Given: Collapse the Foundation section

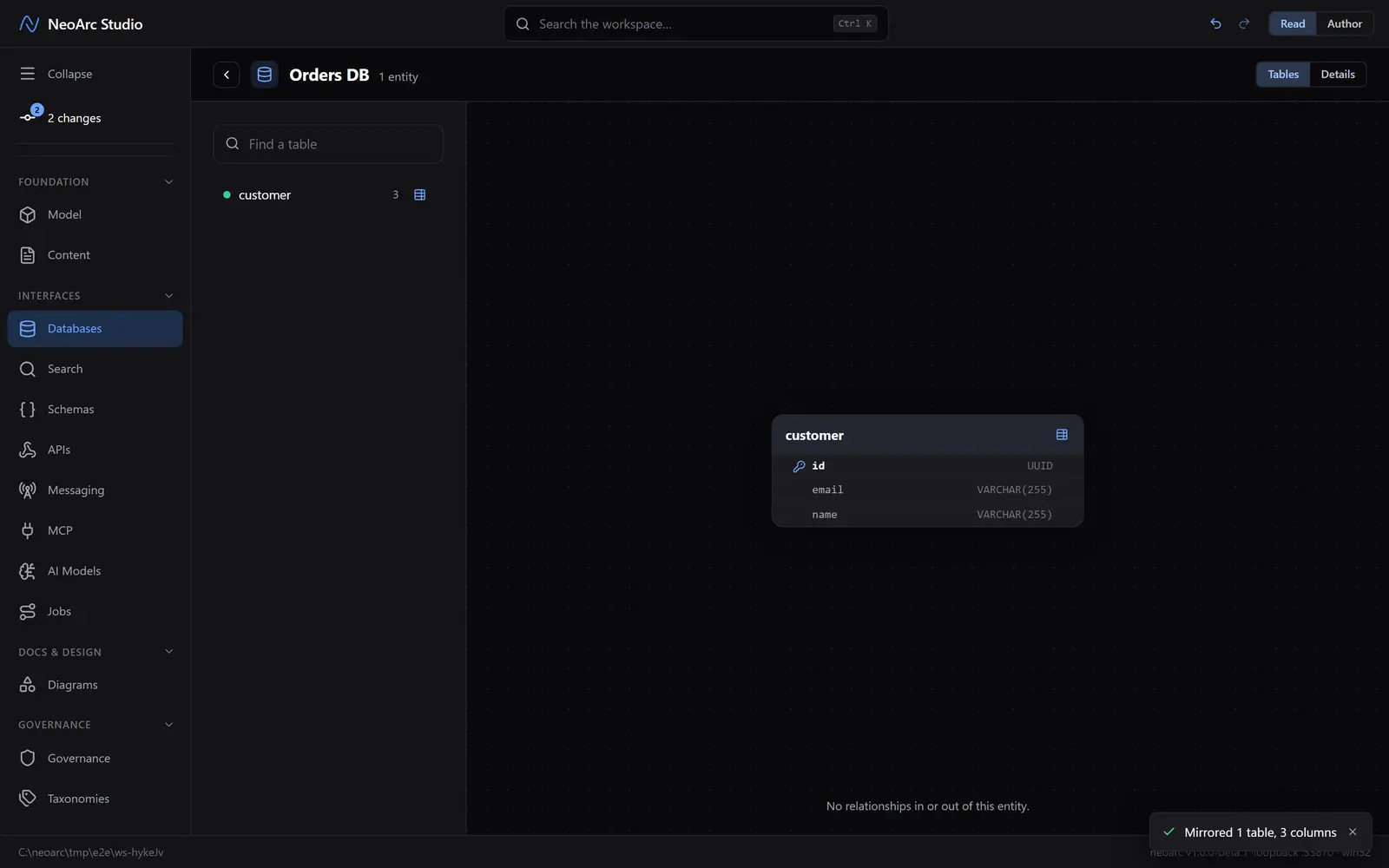Looking at the screenshot, I should coord(168,182).
